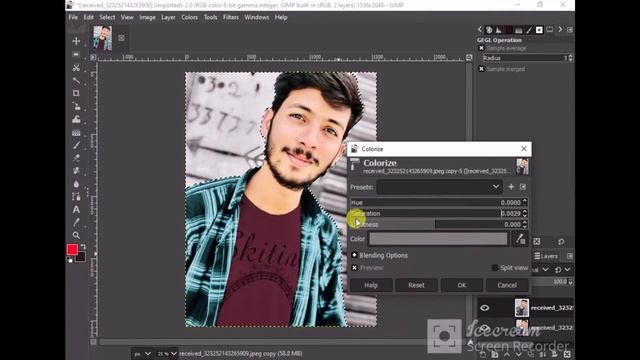This screenshot has width=640, height=360.
Task: Click the Help button in Colorize
Action: (371, 285)
